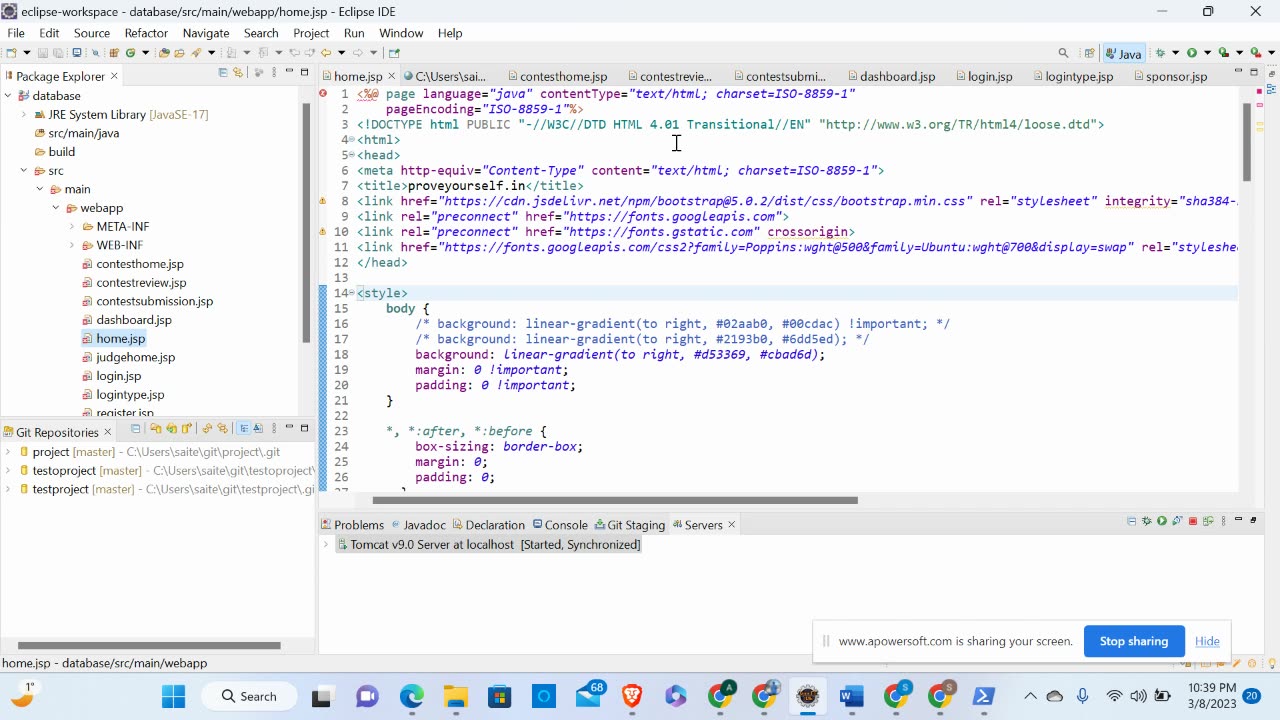Open the Project menu
1280x720 pixels.
(x=311, y=33)
